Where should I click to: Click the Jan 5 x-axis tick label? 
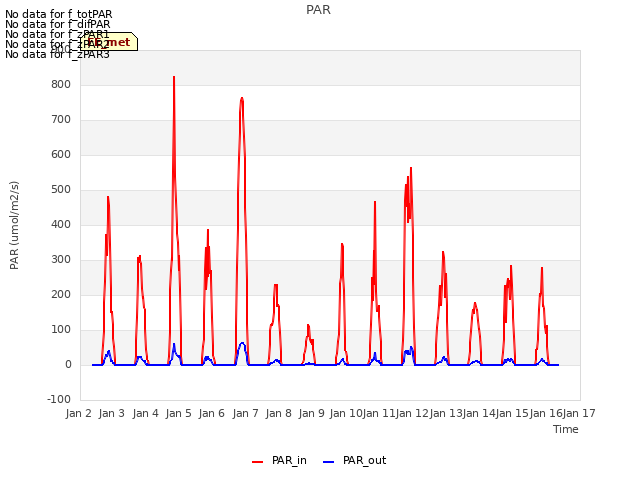(x=178, y=413)
